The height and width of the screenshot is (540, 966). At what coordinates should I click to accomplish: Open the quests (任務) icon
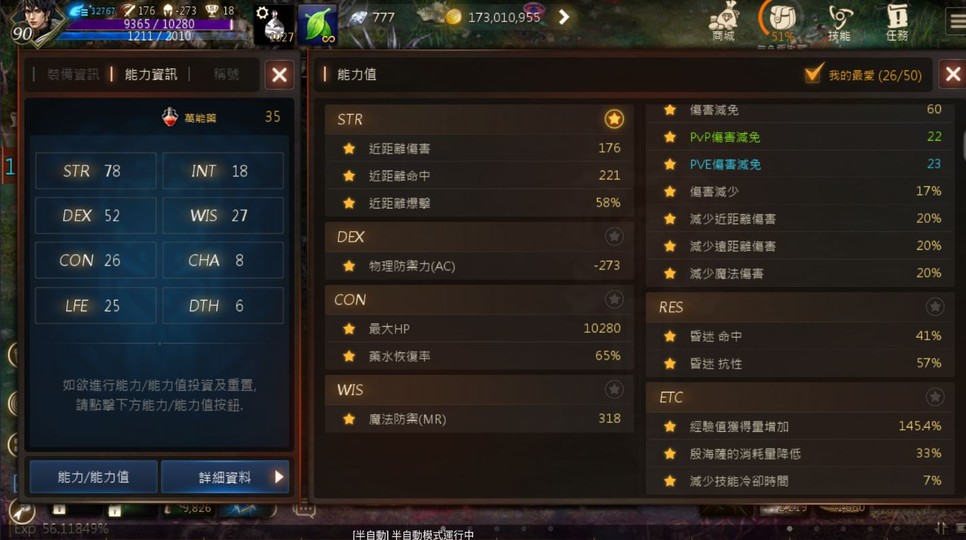coord(897,22)
